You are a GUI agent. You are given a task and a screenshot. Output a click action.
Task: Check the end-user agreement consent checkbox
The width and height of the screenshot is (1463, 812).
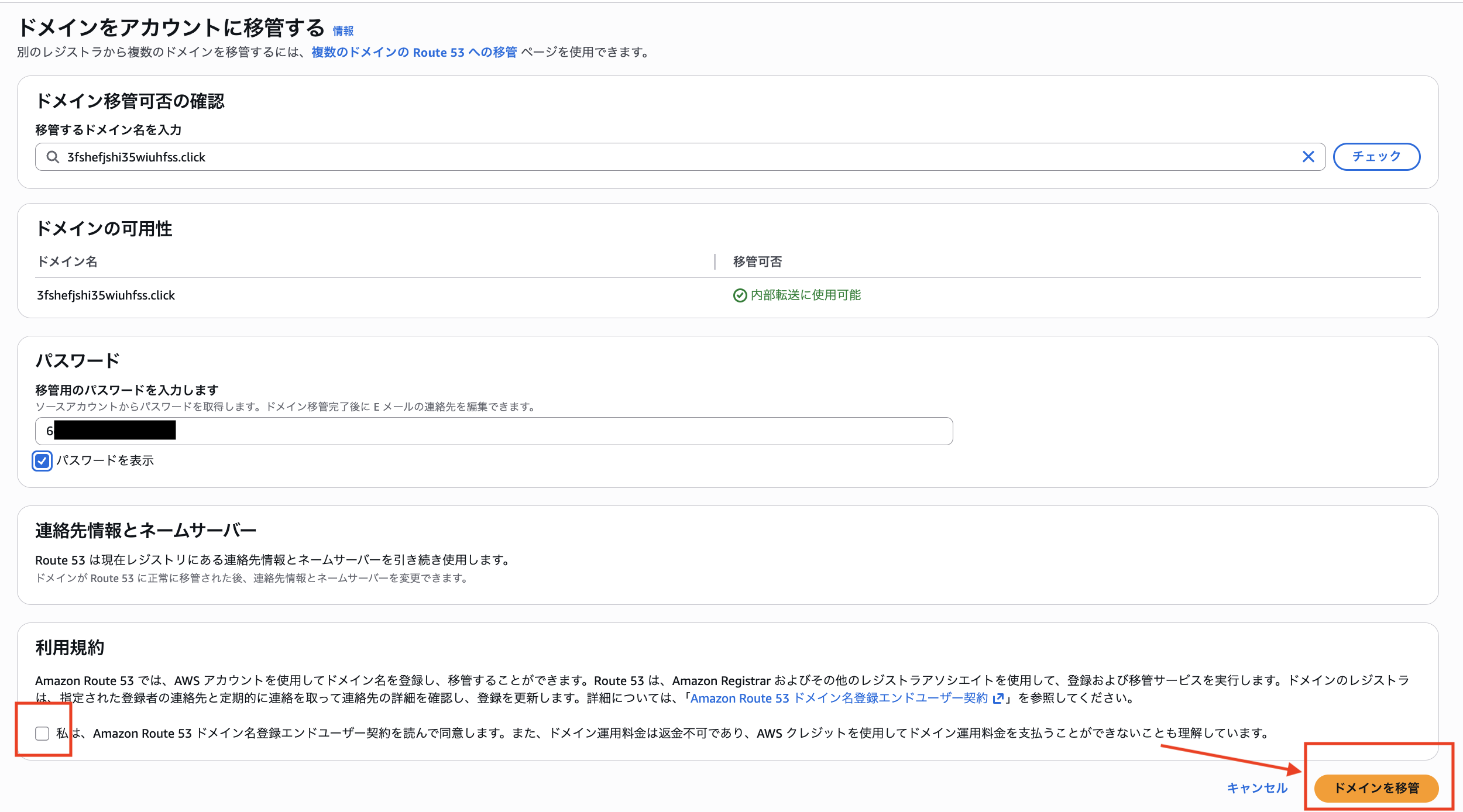[x=43, y=733]
